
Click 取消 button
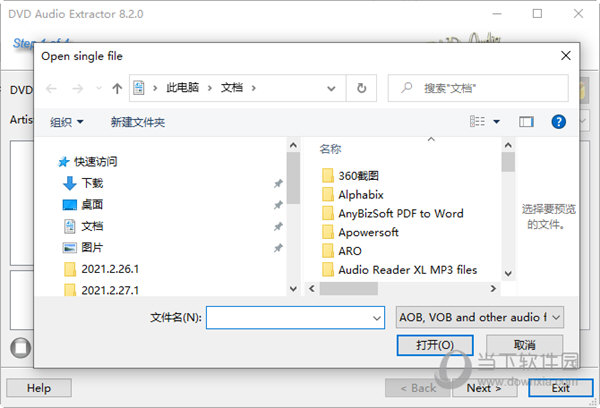click(524, 345)
